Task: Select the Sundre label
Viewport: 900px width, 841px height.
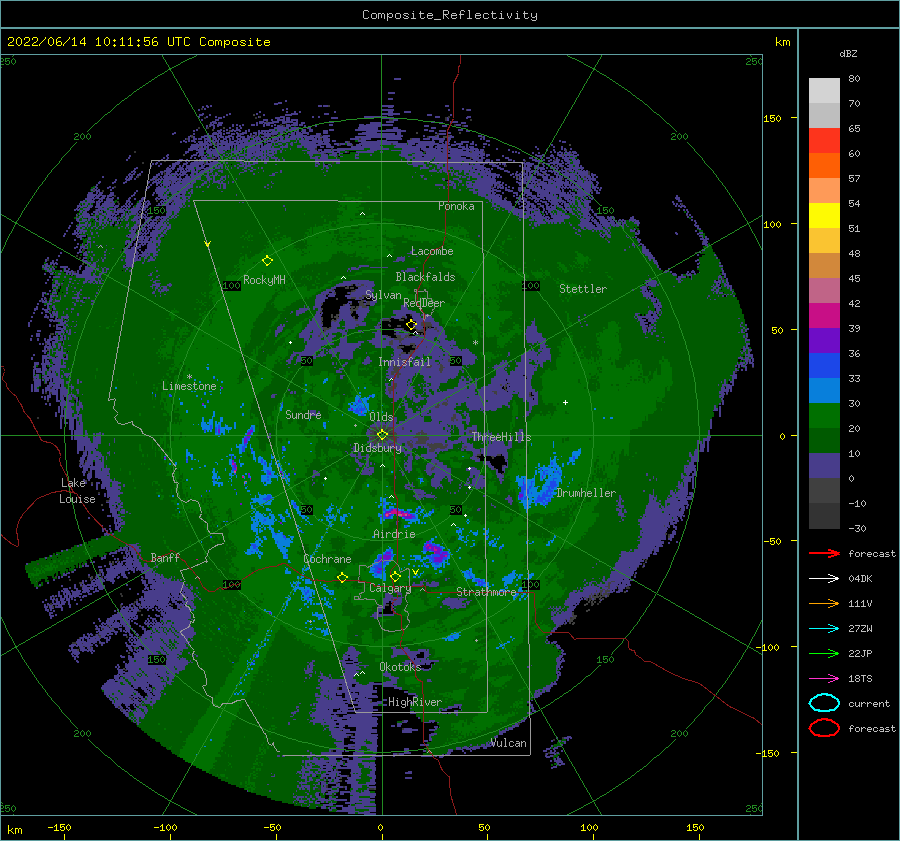Action: pos(303,414)
